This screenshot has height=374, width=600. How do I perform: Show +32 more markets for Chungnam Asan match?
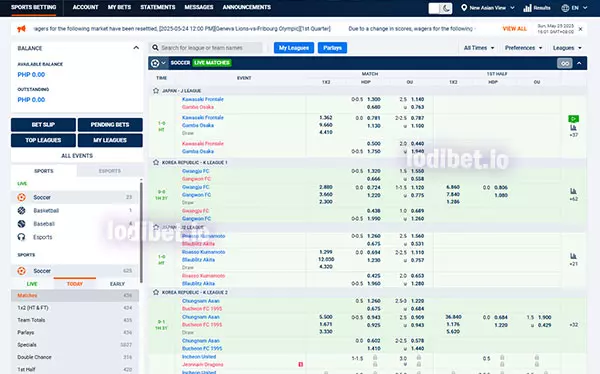click(574, 325)
